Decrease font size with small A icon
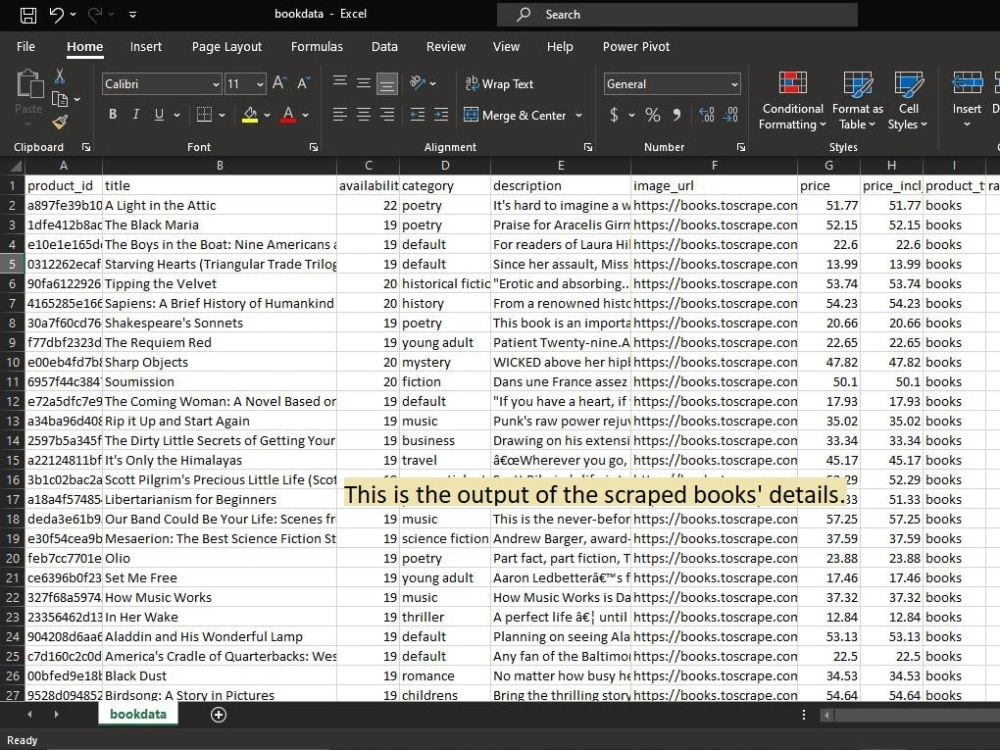The image size is (1000, 750). [x=303, y=83]
